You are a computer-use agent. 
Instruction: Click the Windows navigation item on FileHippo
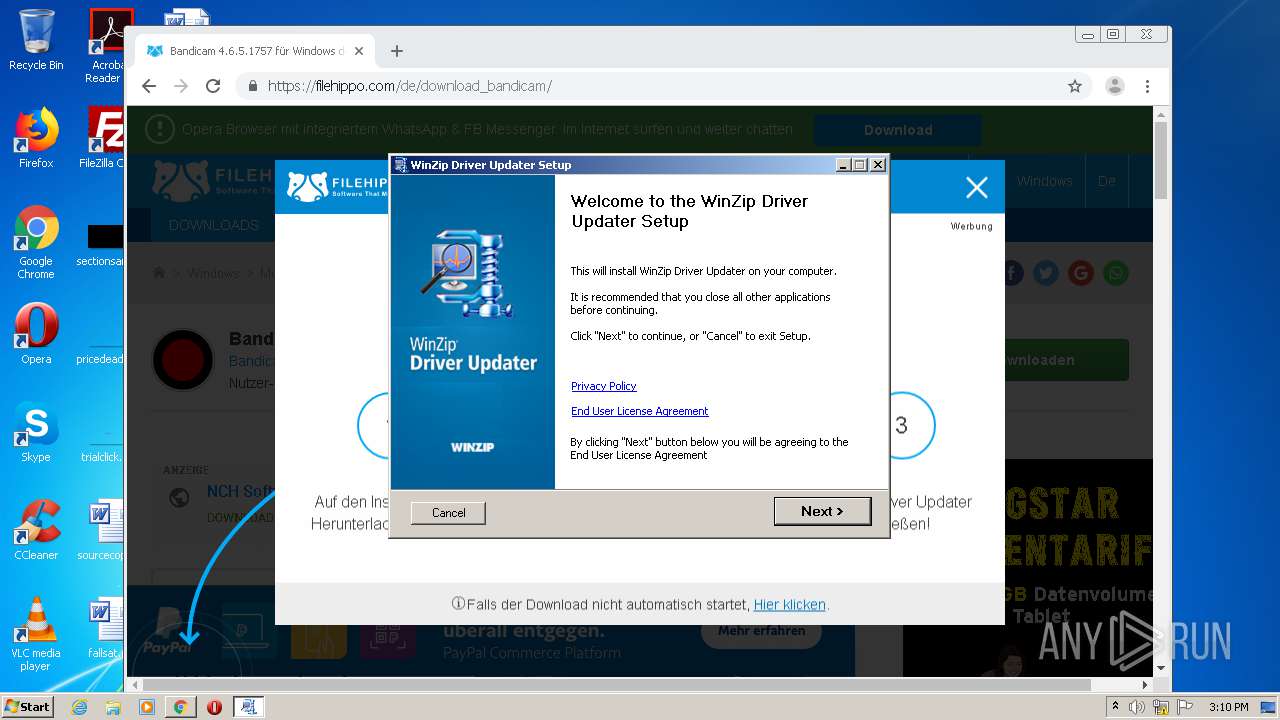[x=1044, y=181]
